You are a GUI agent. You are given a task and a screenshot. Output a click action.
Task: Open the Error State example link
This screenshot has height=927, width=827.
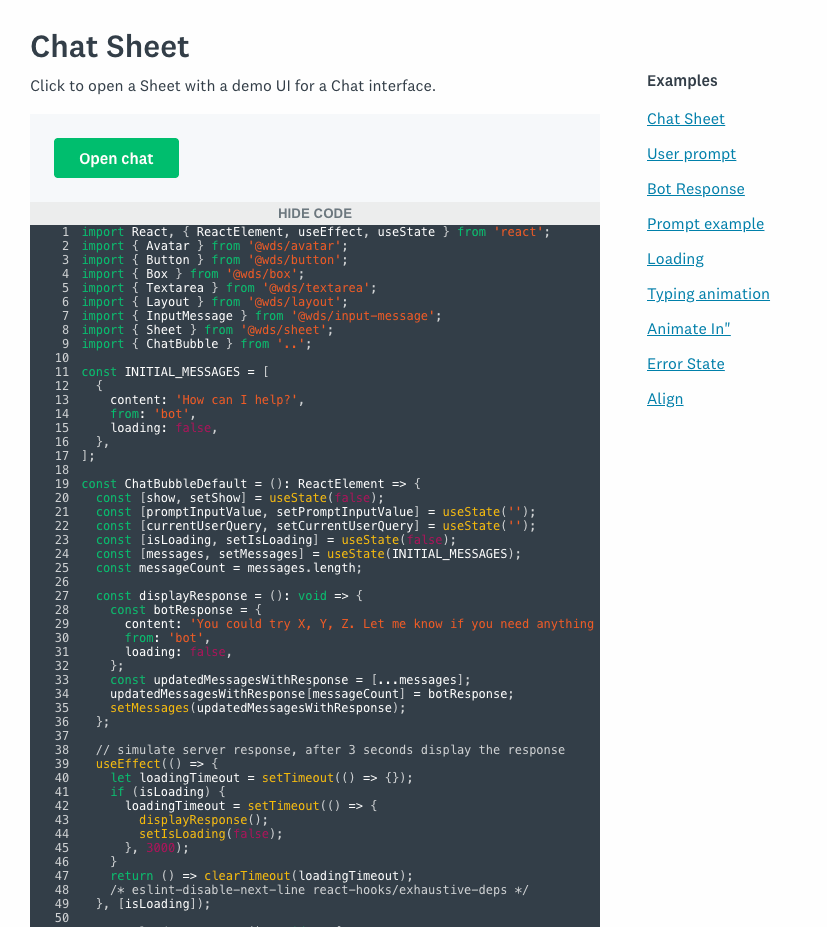(x=685, y=364)
